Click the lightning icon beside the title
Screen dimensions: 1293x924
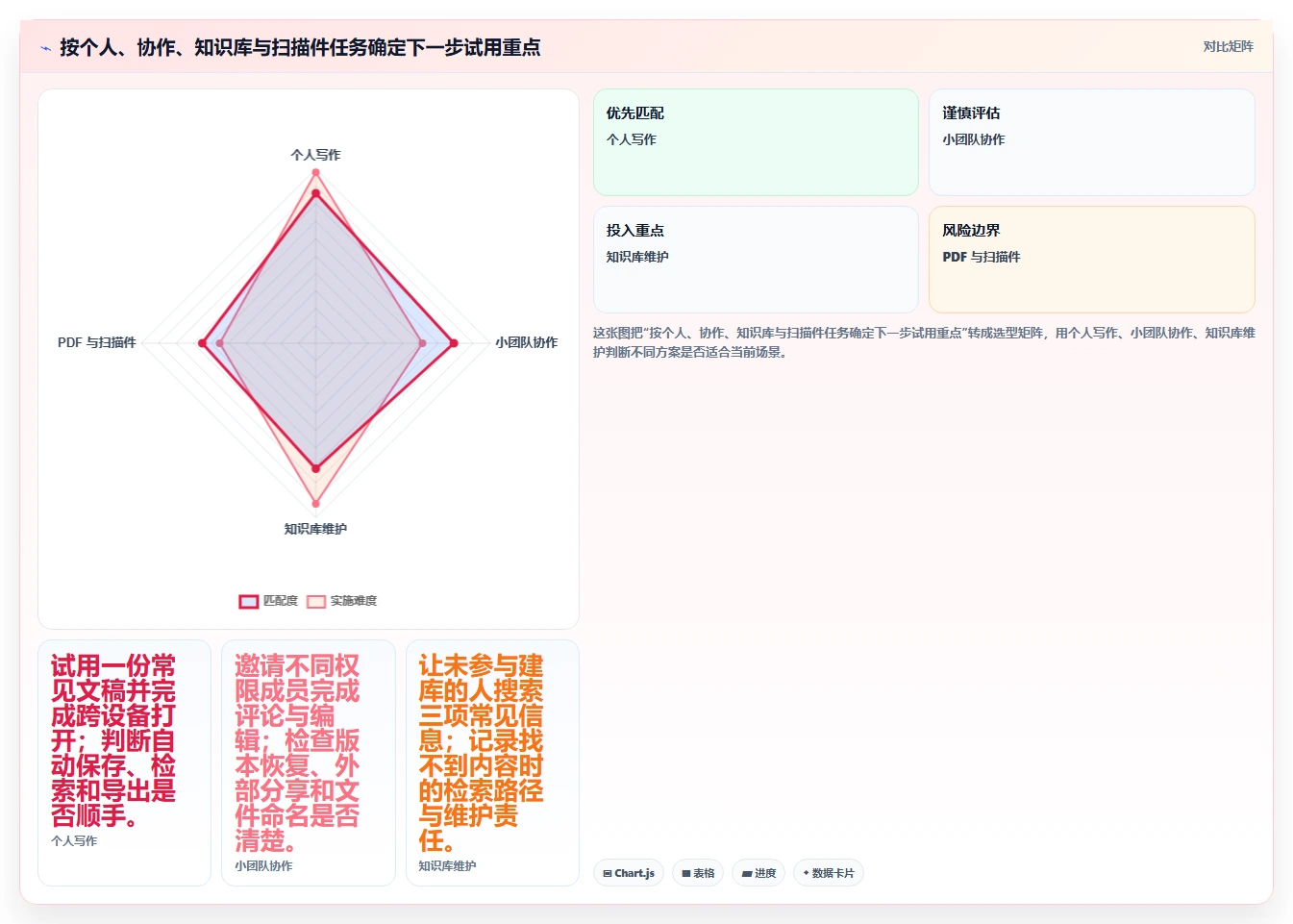coord(45,48)
